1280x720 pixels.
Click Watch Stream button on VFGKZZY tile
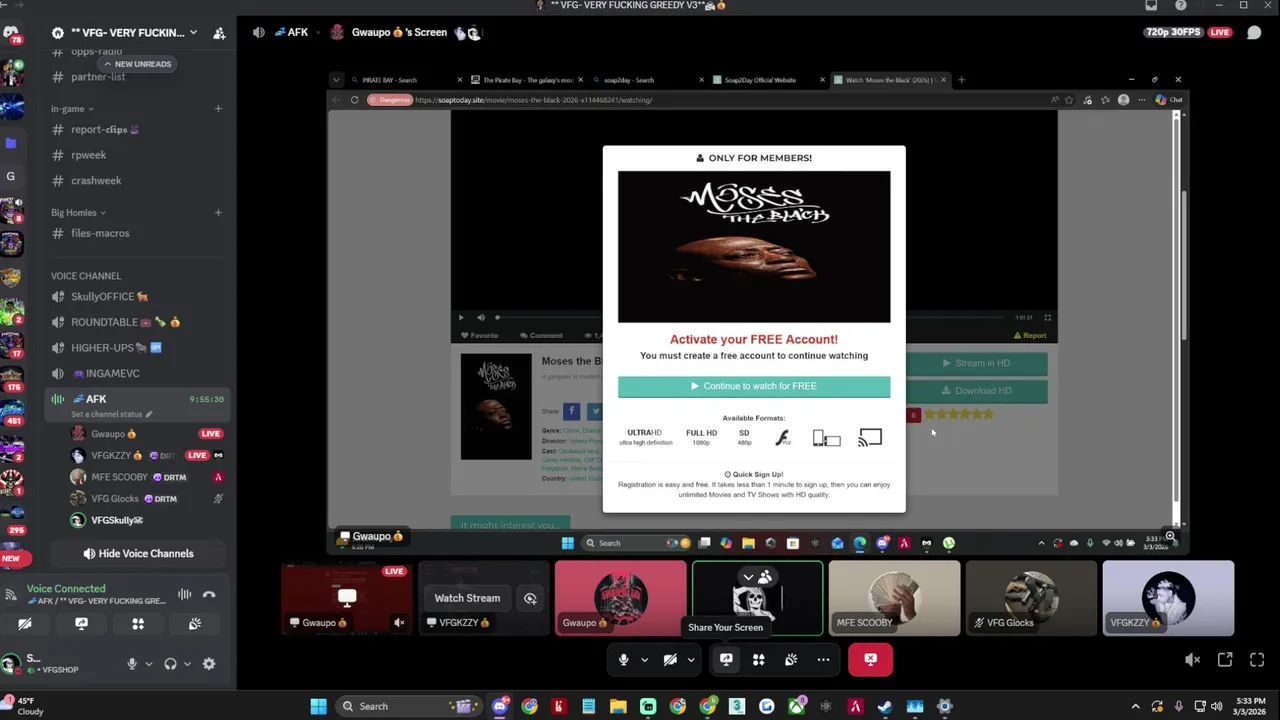[x=467, y=598]
